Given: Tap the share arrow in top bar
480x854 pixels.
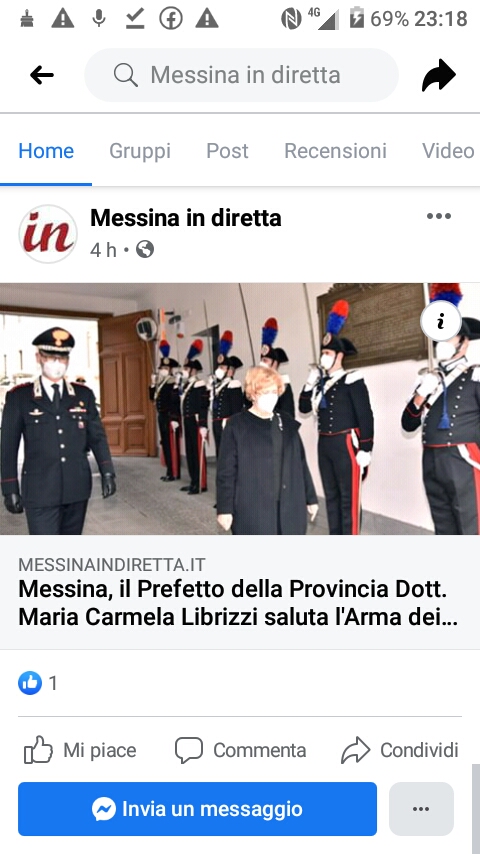Looking at the screenshot, I should 439,75.
